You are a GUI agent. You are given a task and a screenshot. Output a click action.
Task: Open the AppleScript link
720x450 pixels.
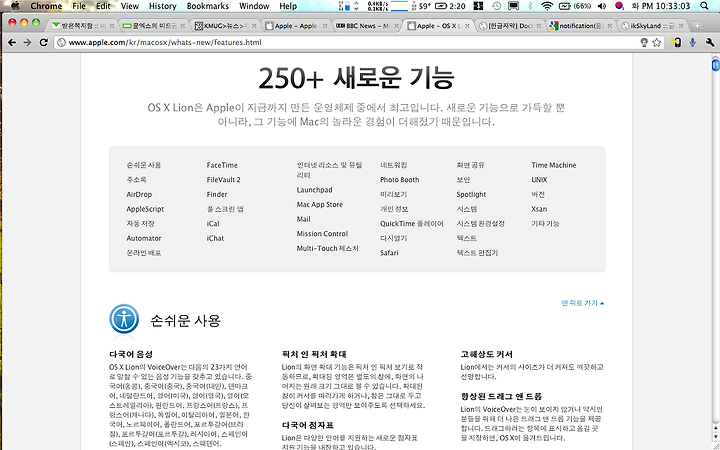[145, 209]
